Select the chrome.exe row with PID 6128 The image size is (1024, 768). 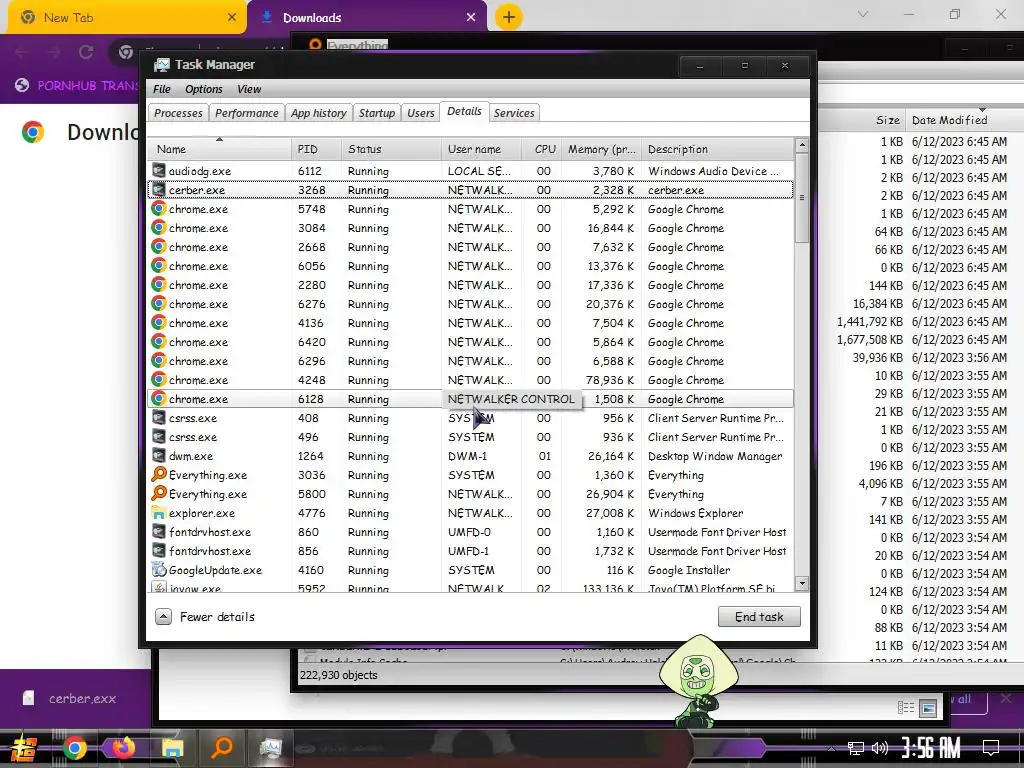(471, 399)
